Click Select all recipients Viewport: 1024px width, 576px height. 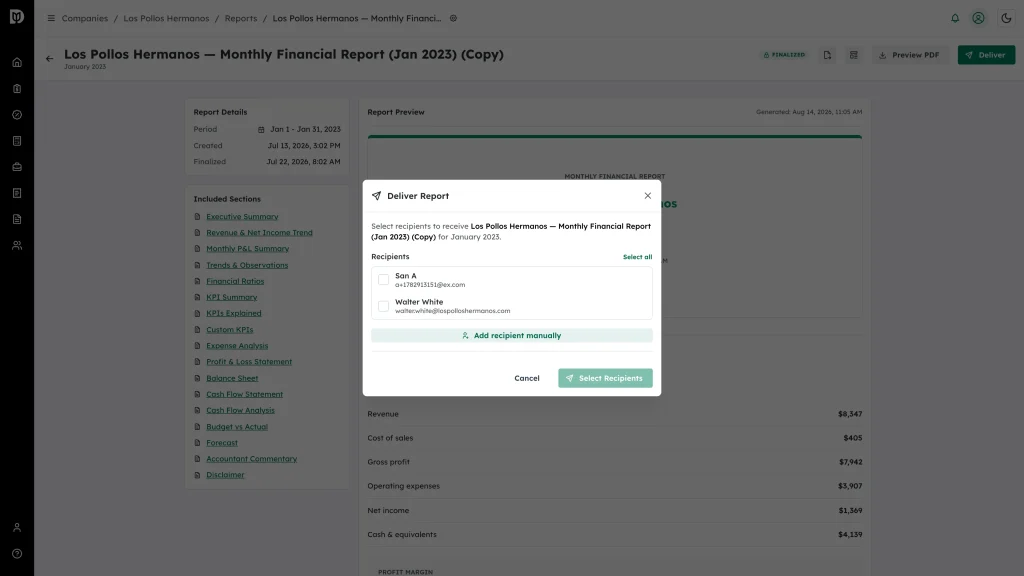637,257
